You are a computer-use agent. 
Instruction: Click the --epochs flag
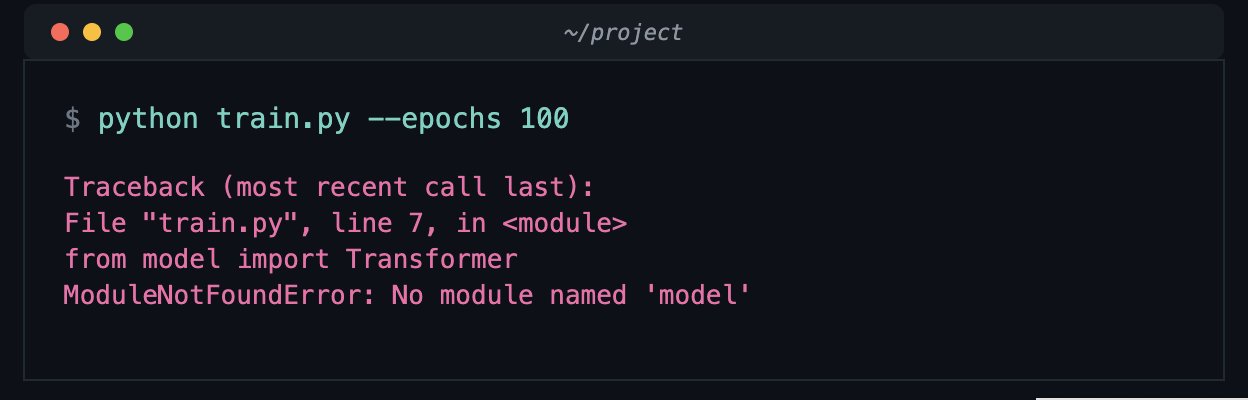[434, 119]
